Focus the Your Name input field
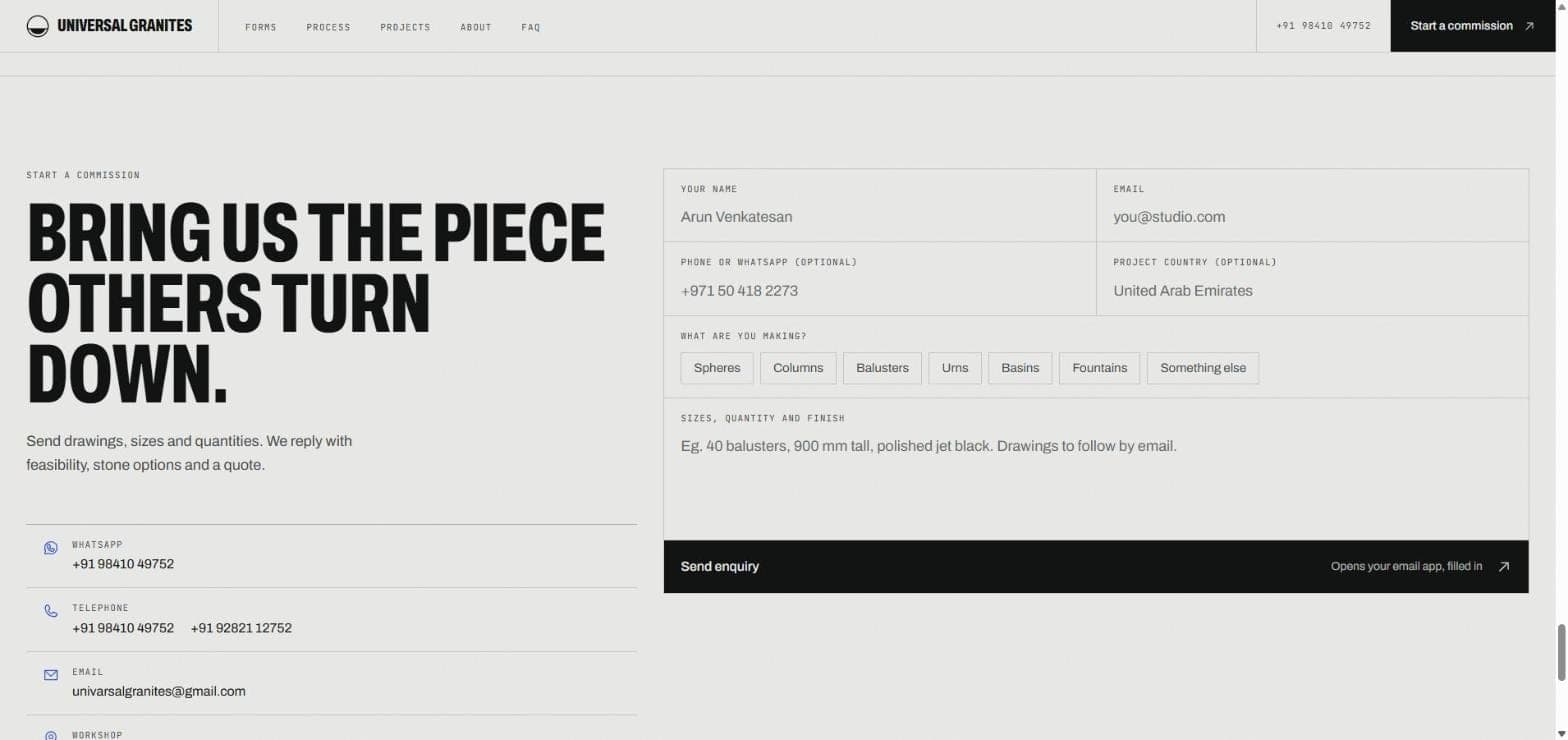This screenshot has height=740, width=1568. (x=880, y=217)
